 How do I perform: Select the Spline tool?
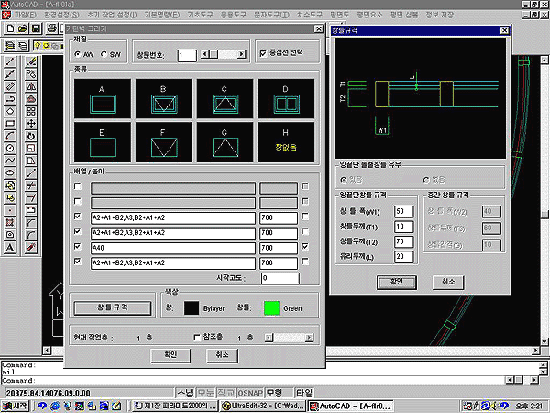point(10,161)
